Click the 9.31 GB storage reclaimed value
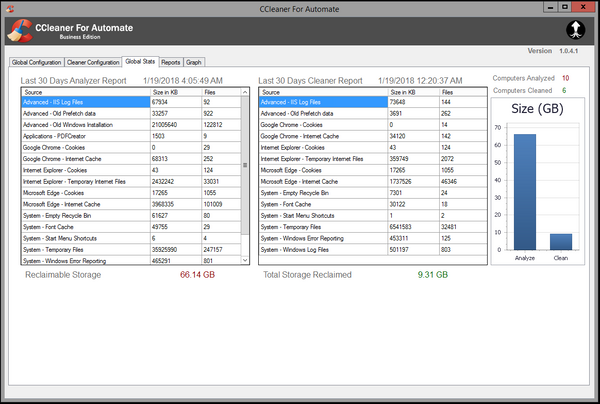600x404 pixels. coord(433,275)
